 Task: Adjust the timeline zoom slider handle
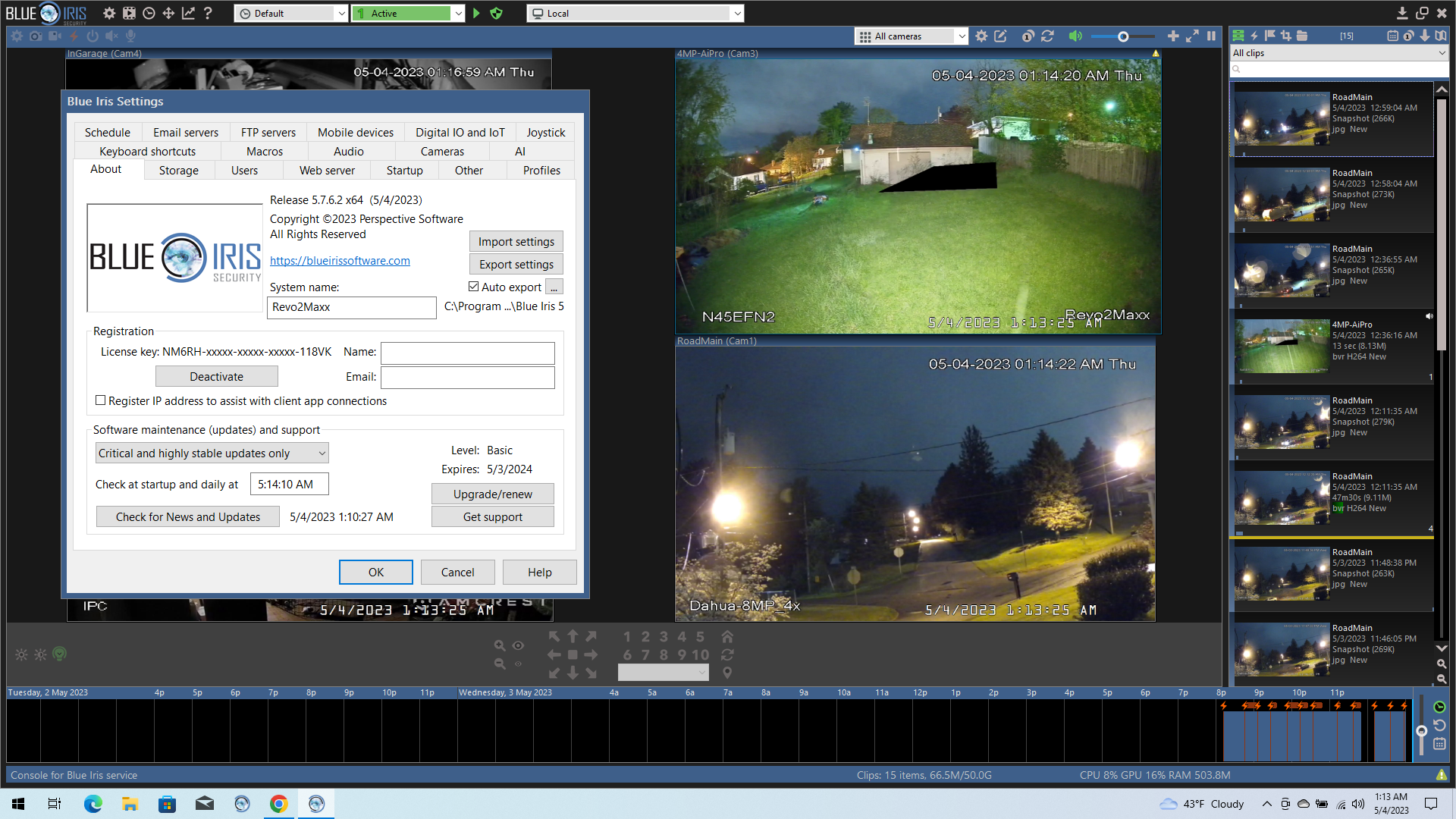[1422, 731]
